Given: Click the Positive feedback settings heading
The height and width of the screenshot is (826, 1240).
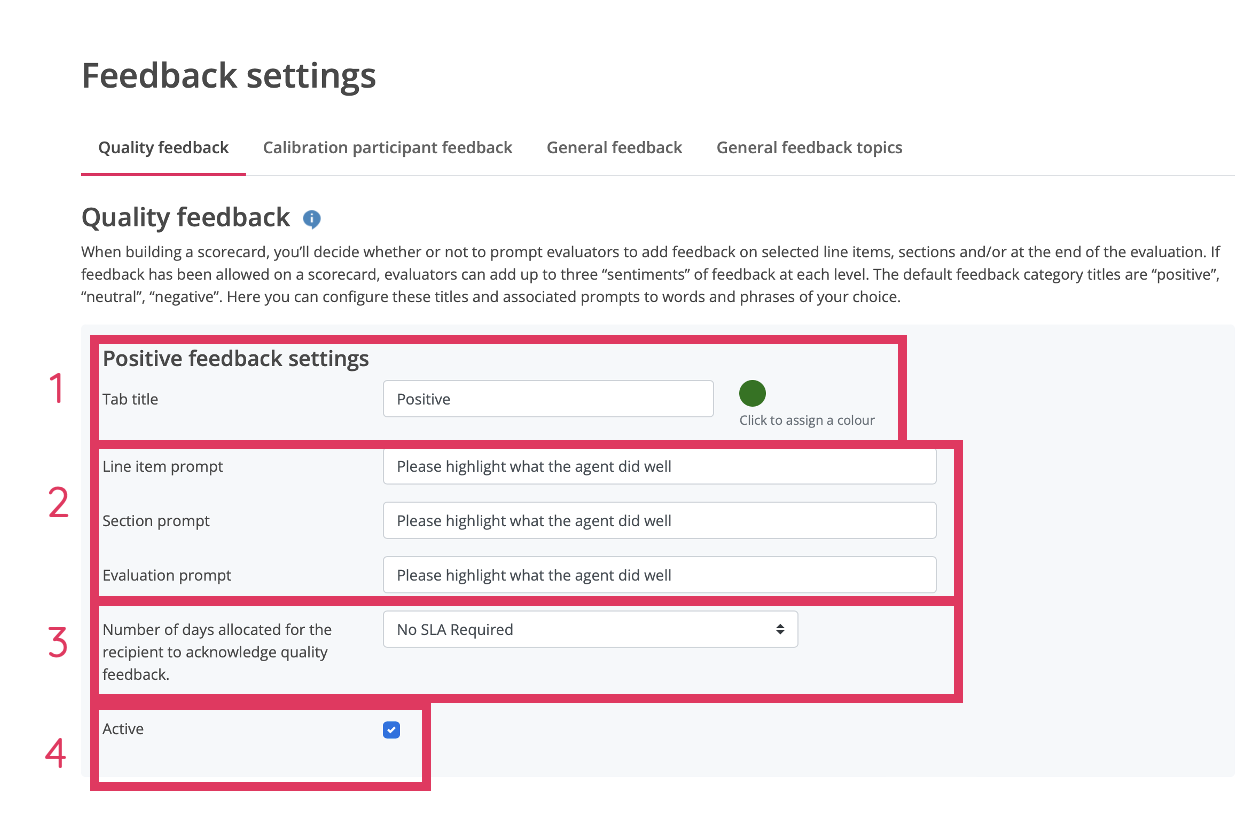Looking at the screenshot, I should tap(236, 359).
